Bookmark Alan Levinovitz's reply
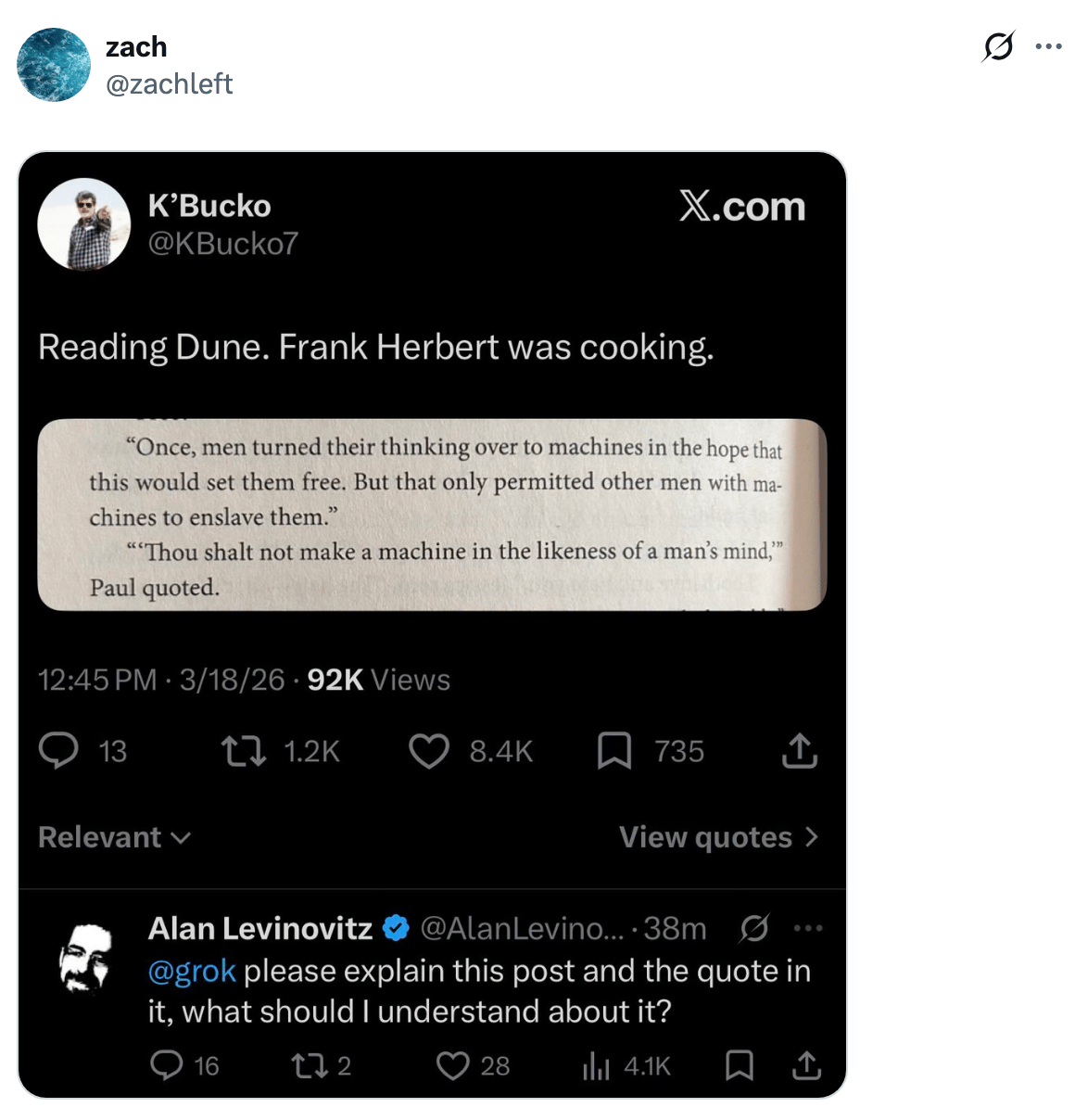The height and width of the screenshot is (1120, 1075). [739, 1065]
